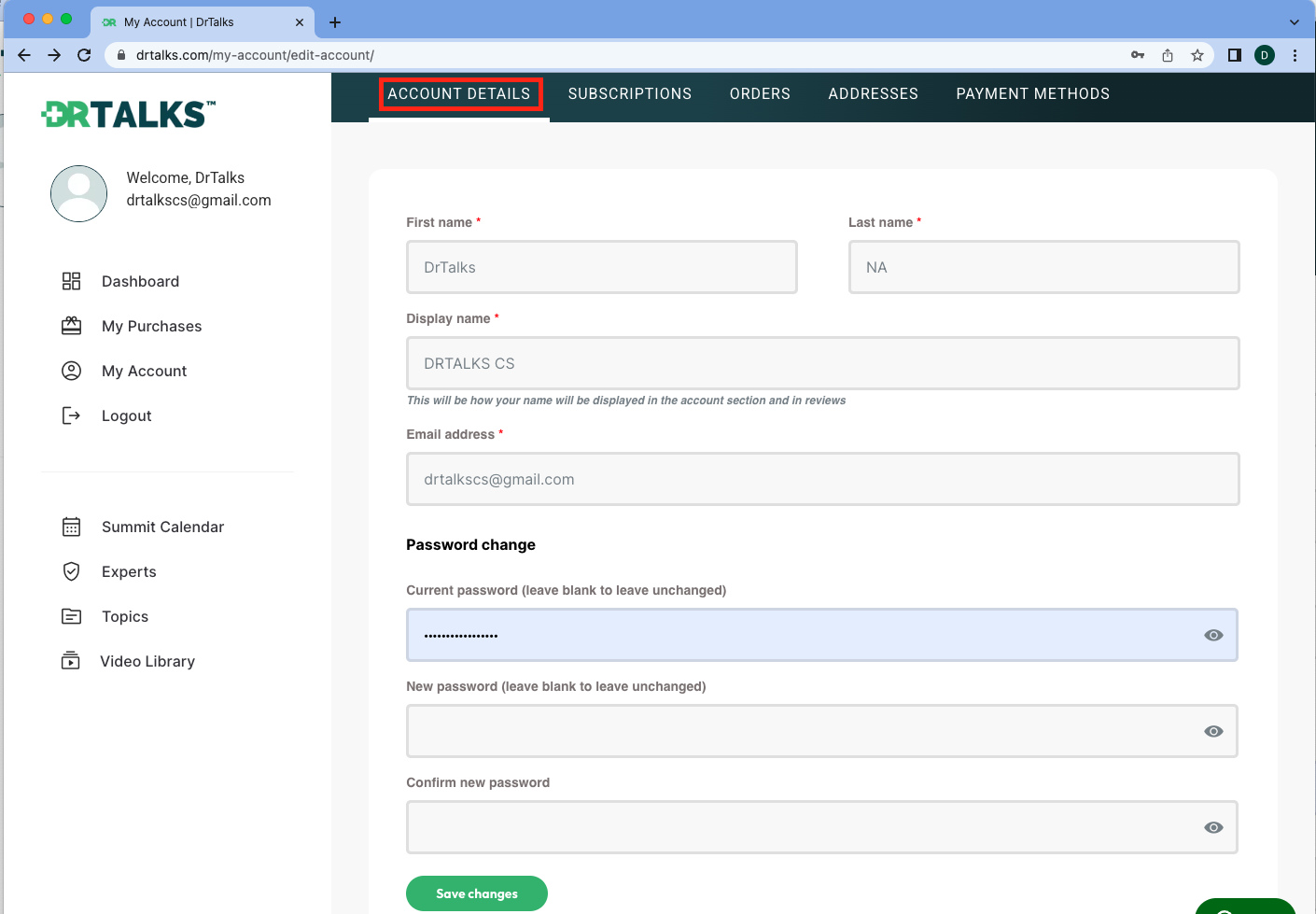Open the Topics link

pyautogui.click(x=125, y=616)
